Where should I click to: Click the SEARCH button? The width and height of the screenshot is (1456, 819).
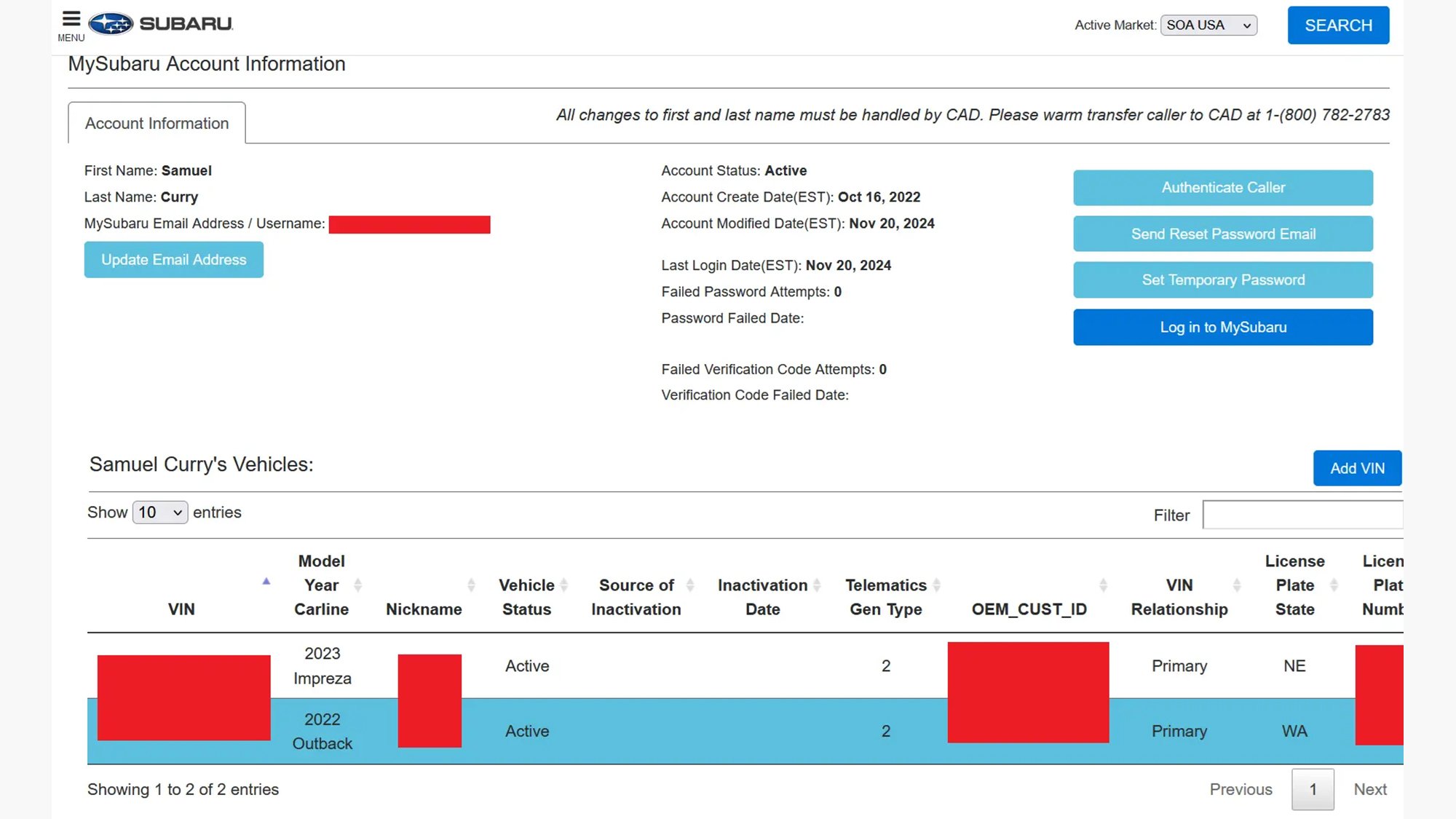1338,25
